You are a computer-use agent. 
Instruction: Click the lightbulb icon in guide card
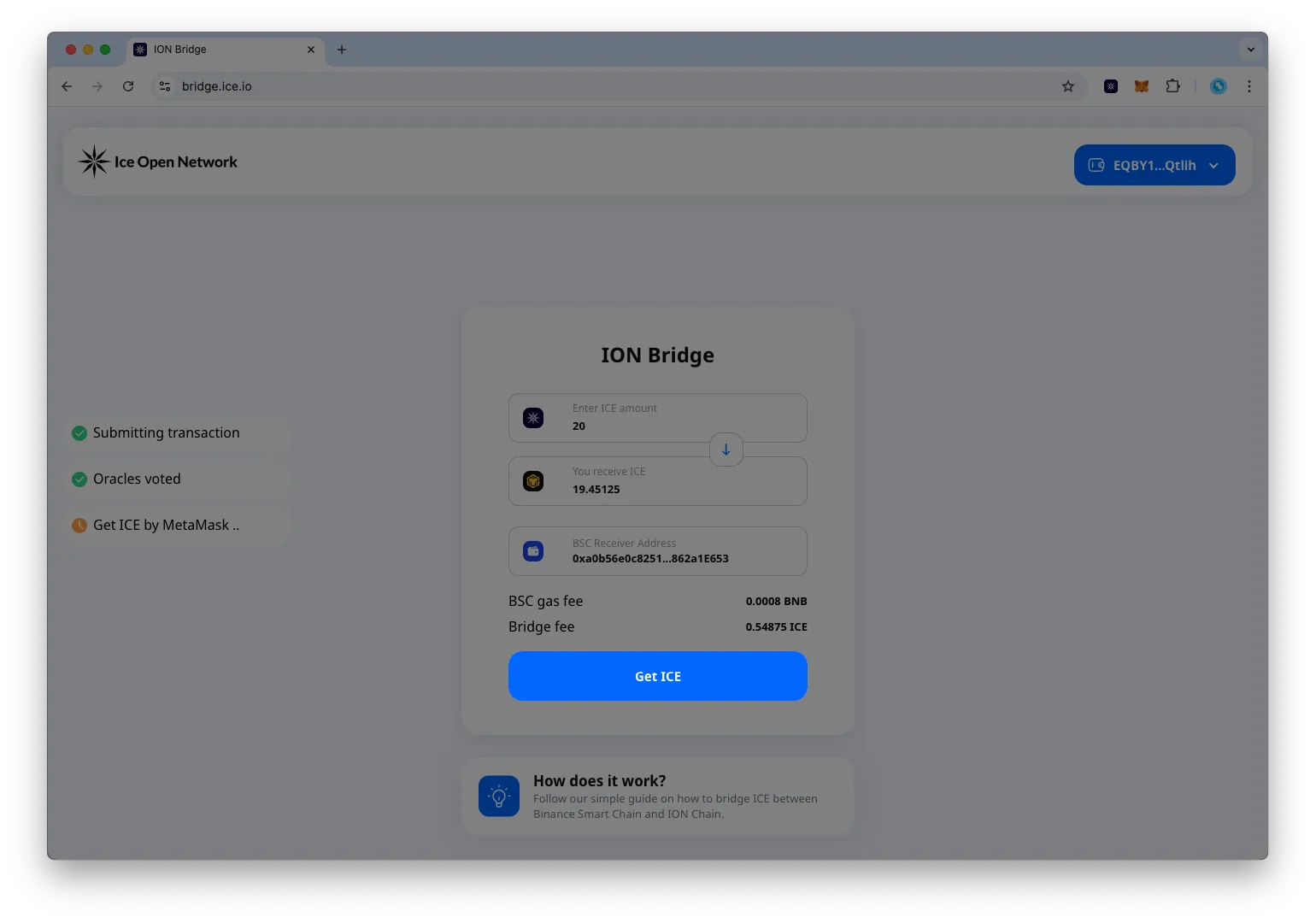(x=499, y=797)
